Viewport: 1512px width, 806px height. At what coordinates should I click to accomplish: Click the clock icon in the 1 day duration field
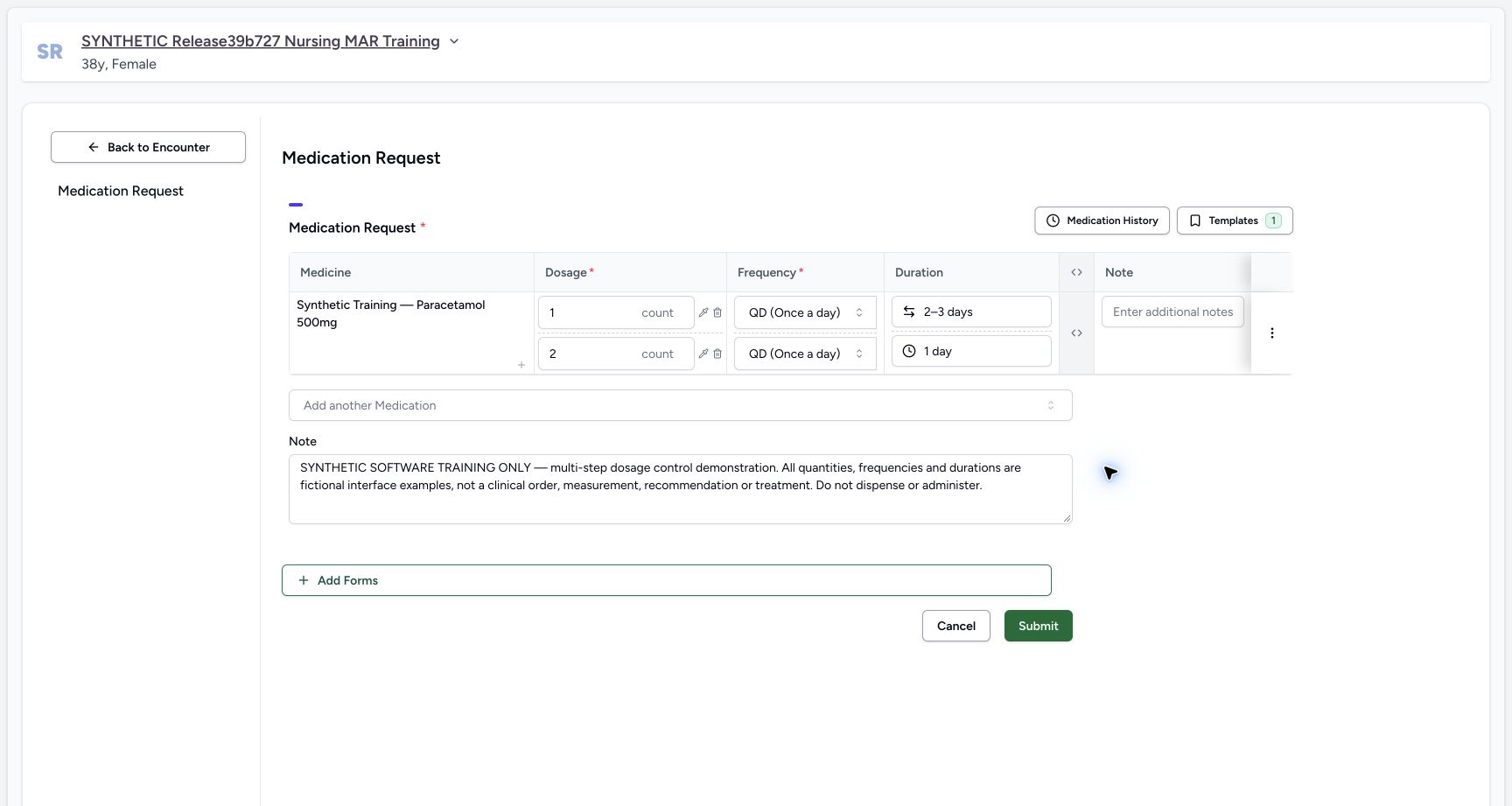[909, 351]
